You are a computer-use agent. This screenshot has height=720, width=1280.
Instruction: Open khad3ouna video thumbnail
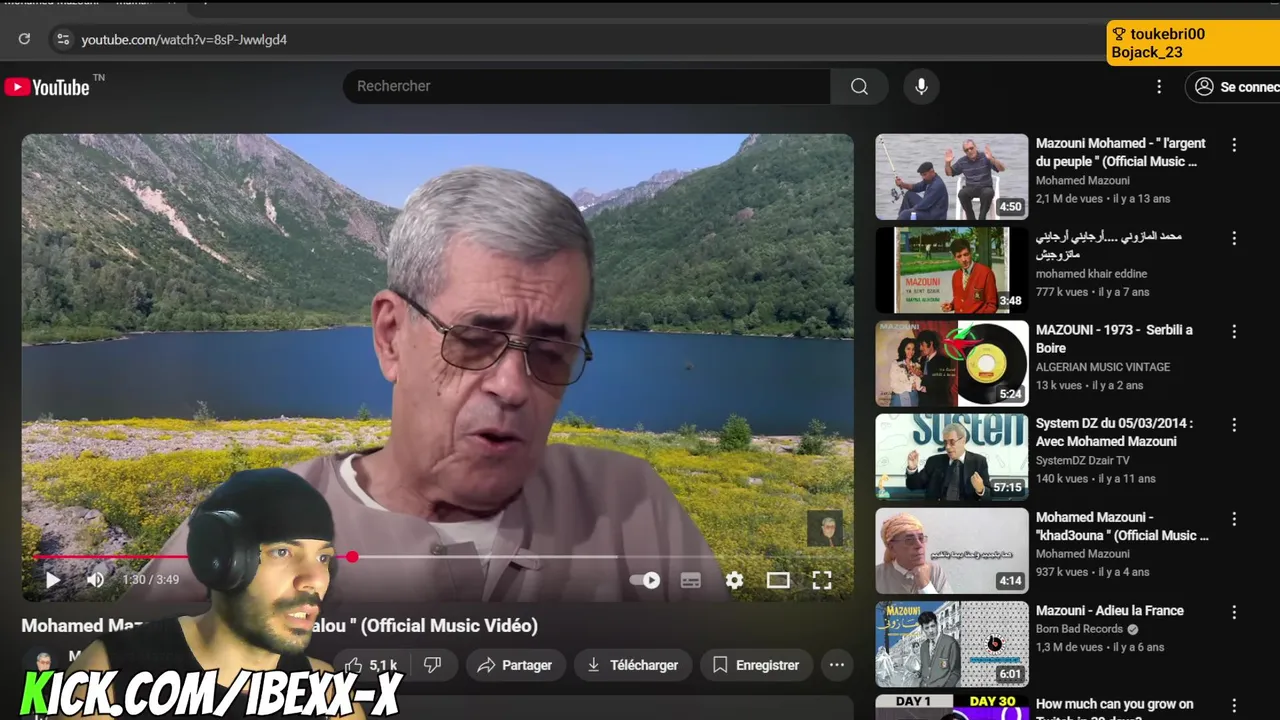pyautogui.click(x=952, y=551)
